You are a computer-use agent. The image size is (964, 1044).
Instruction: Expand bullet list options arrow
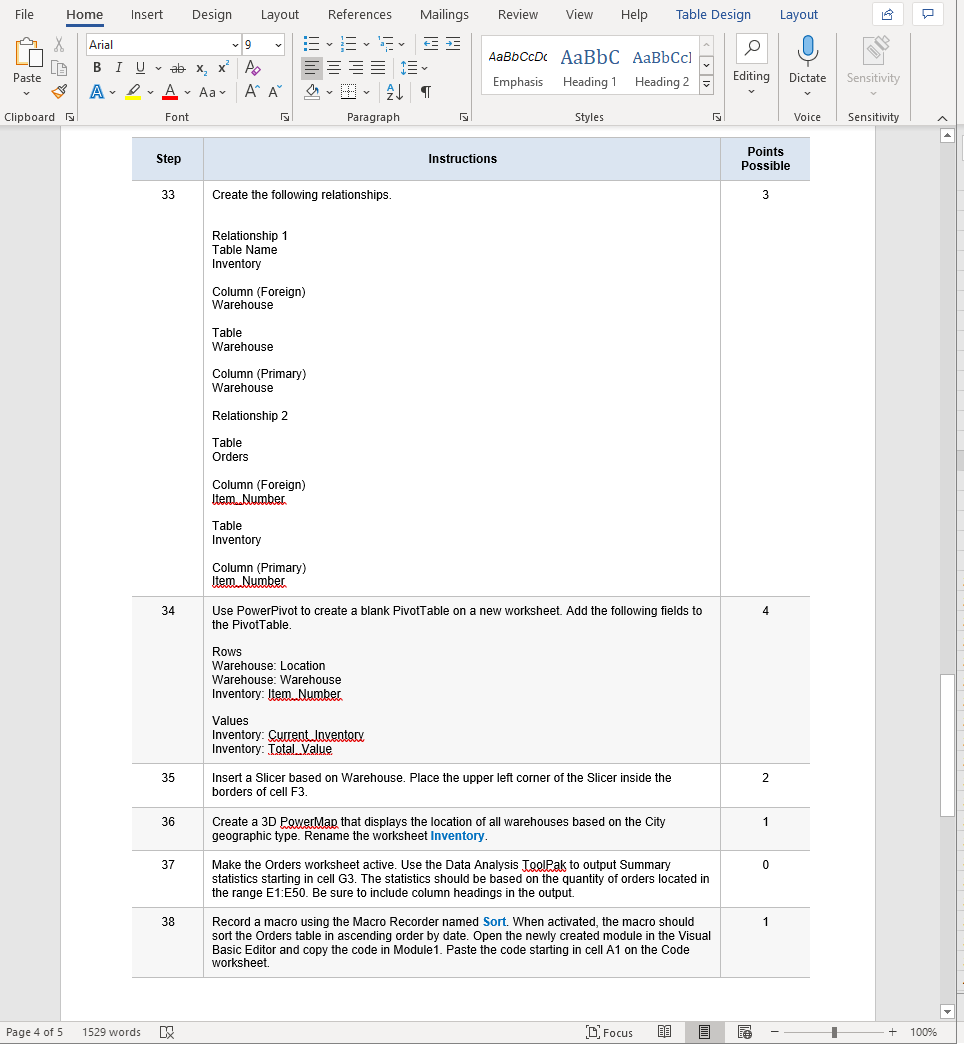pyautogui.click(x=329, y=45)
